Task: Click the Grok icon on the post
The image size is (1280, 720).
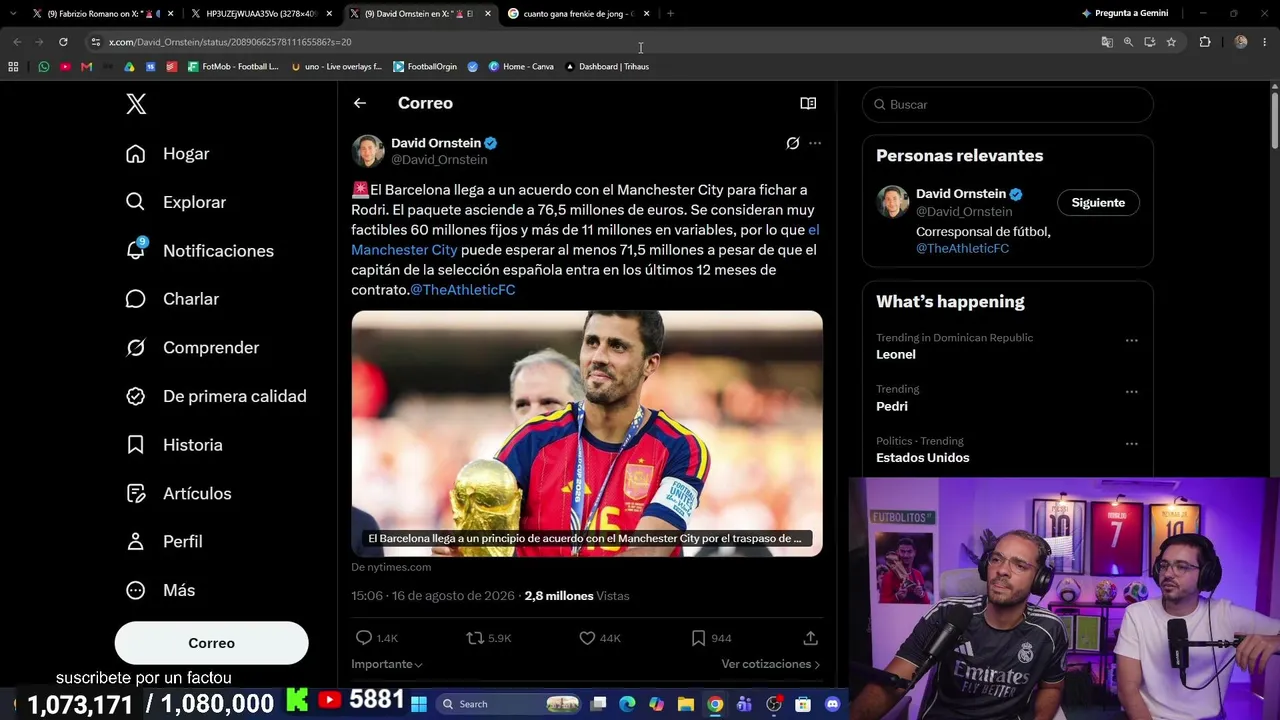Action: [793, 143]
